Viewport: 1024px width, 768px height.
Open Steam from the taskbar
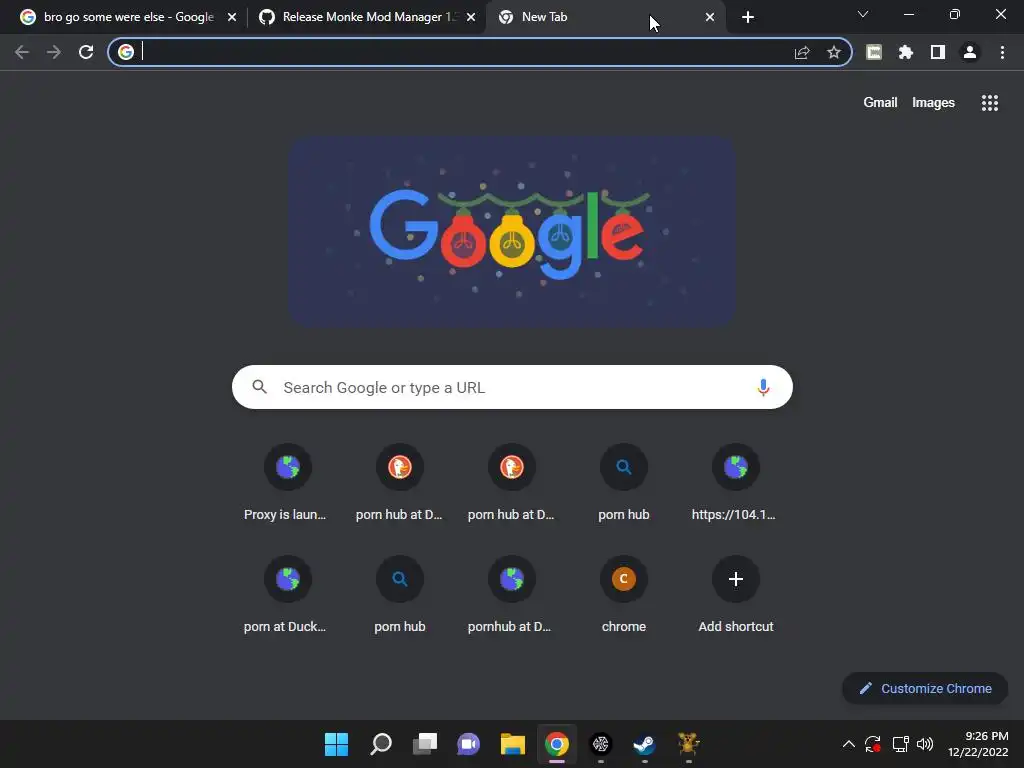[645, 744]
